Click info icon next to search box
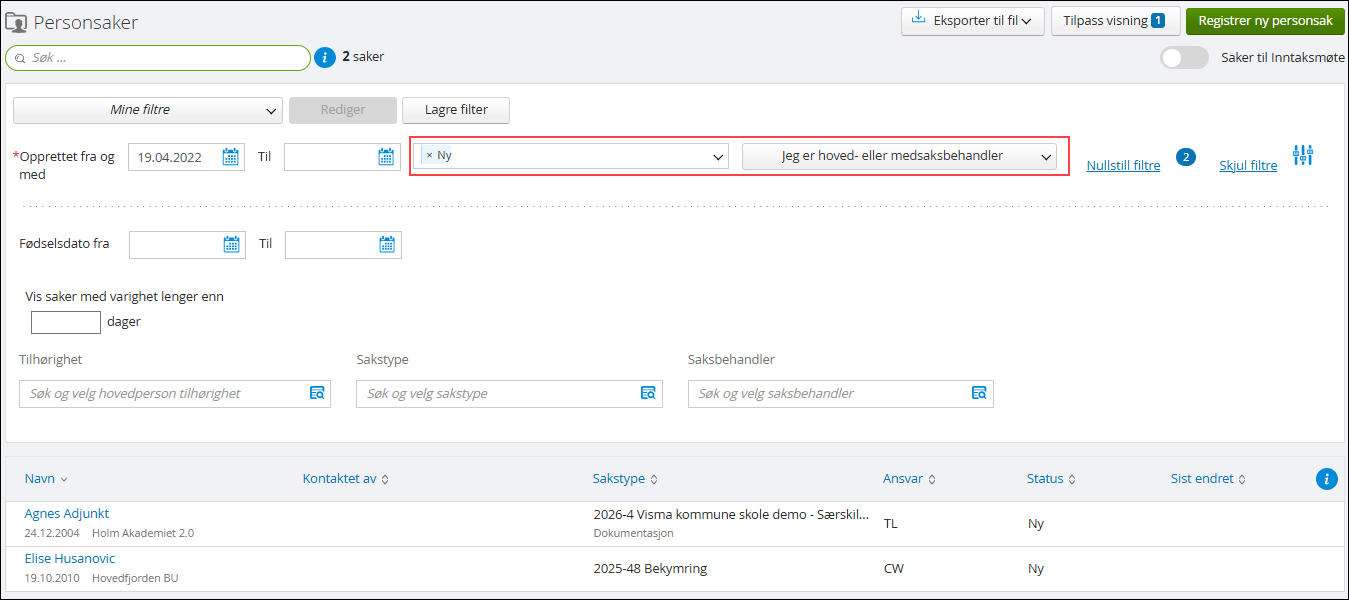 [x=325, y=58]
